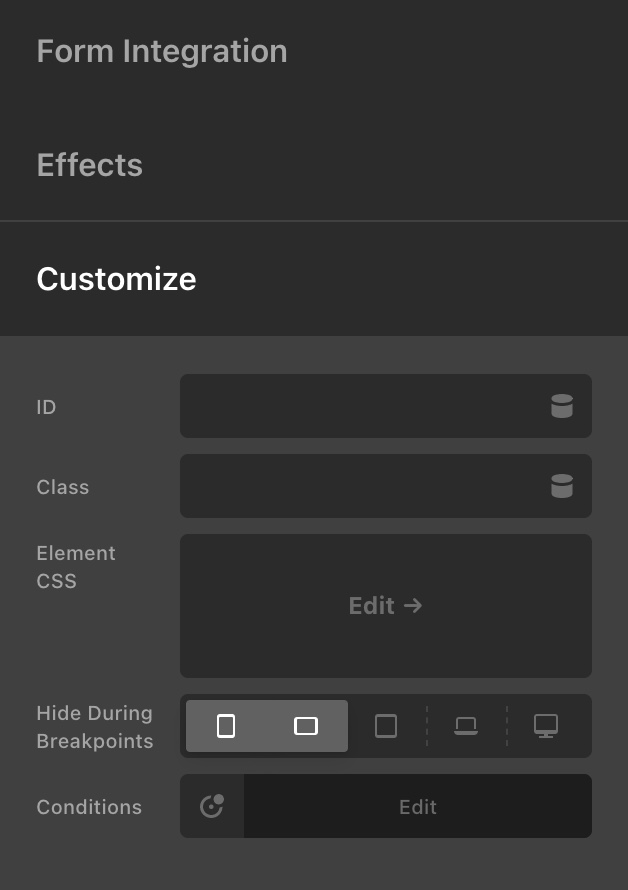Image resolution: width=628 pixels, height=890 pixels.
Task: Open the Element CSS editor via Edit →
Action: click(385, 606)
